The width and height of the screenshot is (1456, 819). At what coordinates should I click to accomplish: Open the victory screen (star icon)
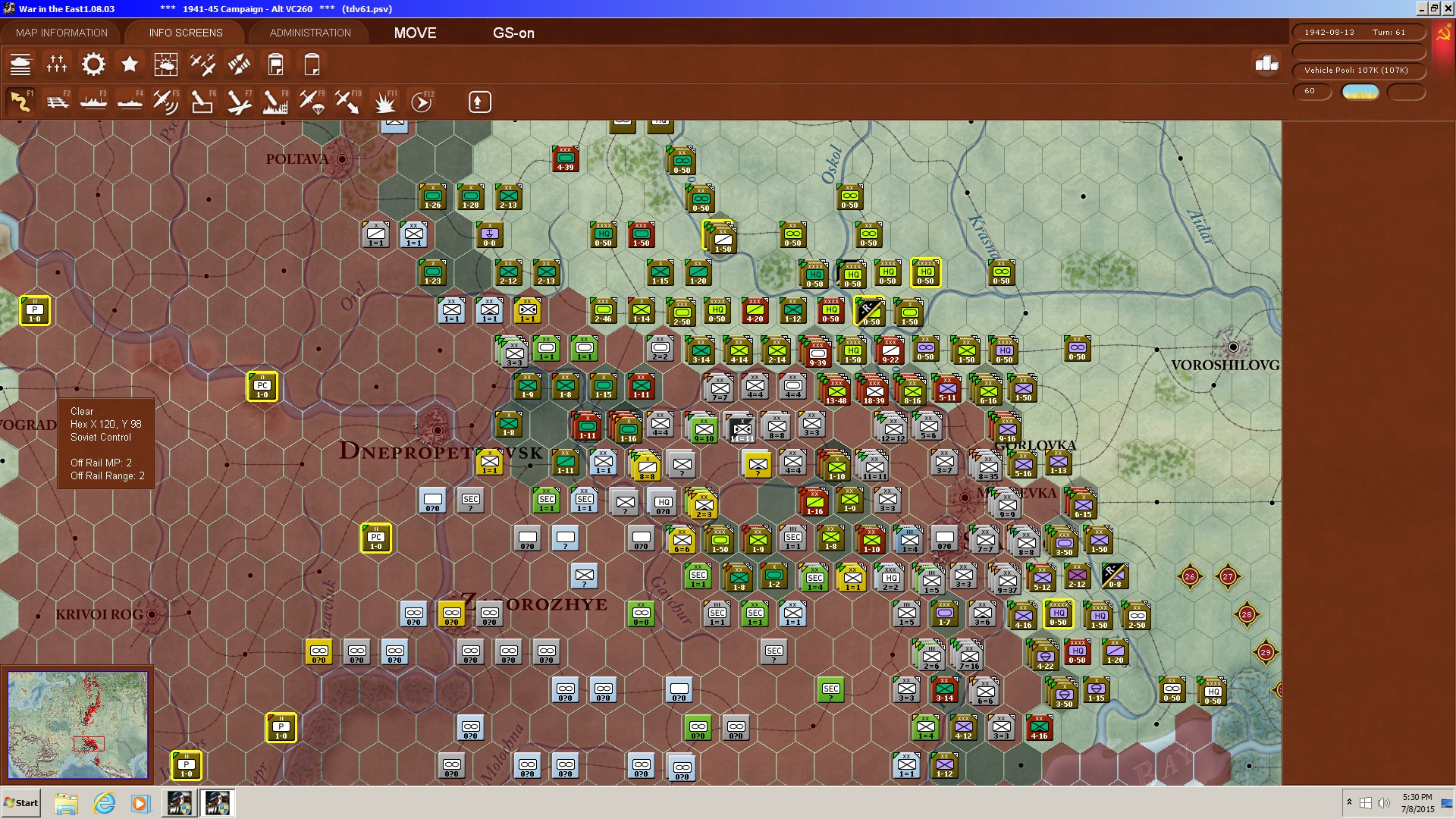(130, 64)
